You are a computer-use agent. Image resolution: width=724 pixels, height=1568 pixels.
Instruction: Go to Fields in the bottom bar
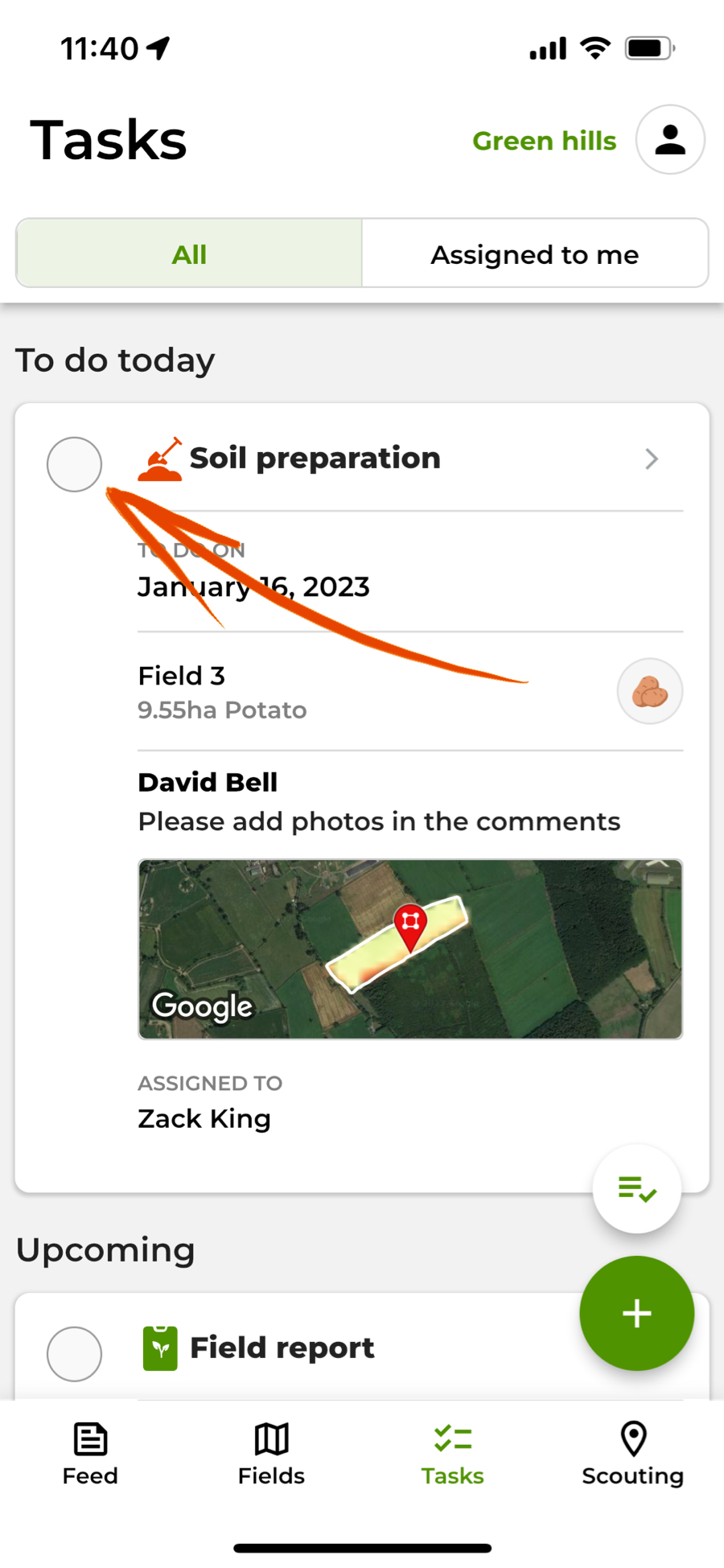271,1454
